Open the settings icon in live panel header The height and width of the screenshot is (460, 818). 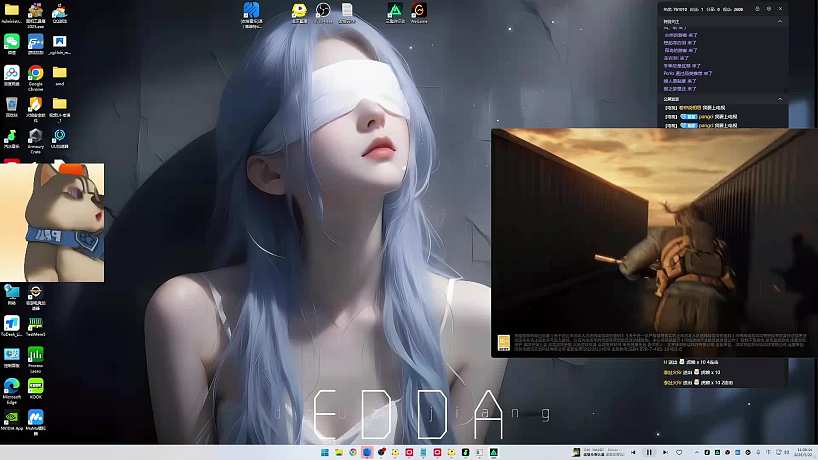[768, 9]
